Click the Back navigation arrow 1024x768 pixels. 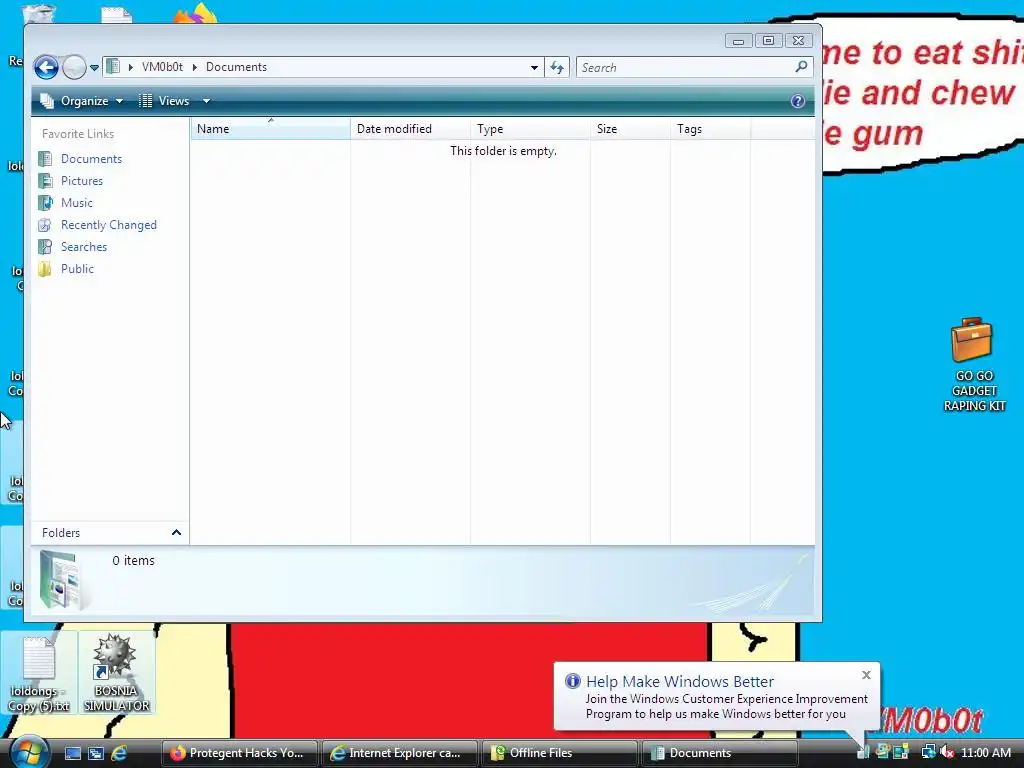(46, 67)
